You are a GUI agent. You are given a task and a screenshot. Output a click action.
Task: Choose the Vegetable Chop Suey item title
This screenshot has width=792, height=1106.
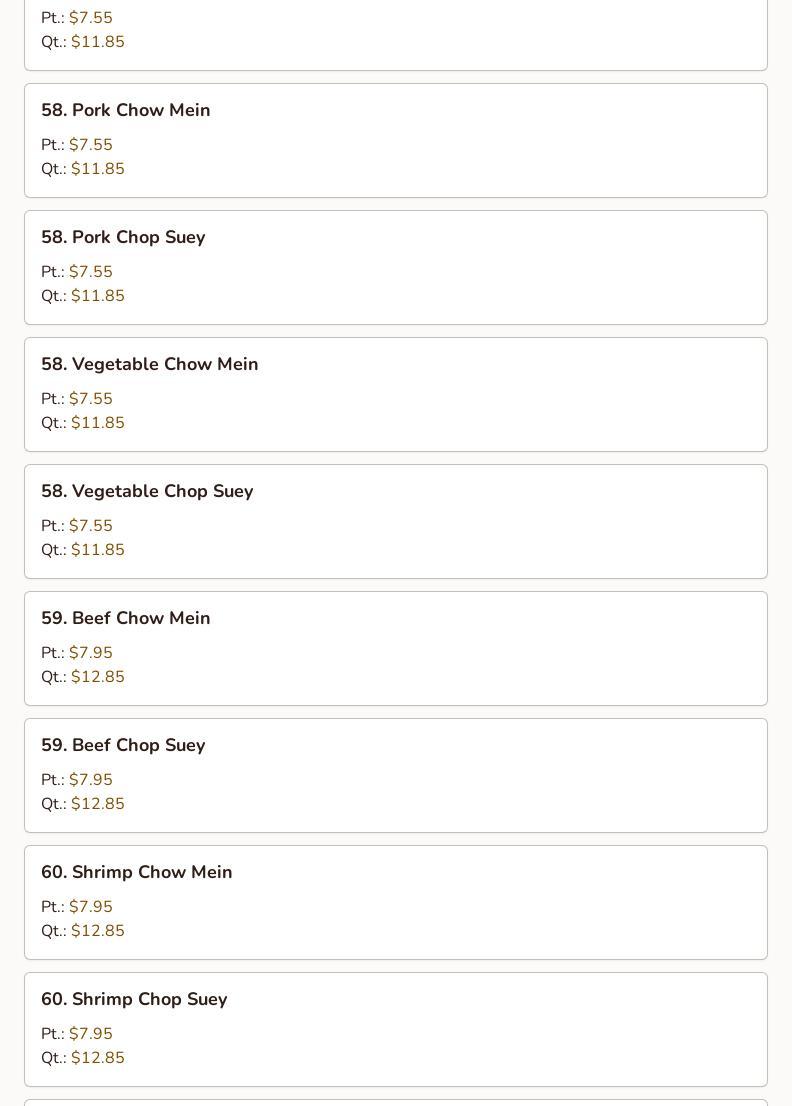point(147,491)
